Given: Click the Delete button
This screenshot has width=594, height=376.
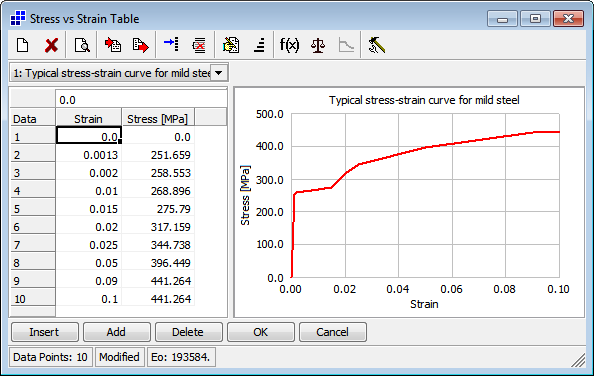Looking at the screenshot, I should click(x=188, y=332).
